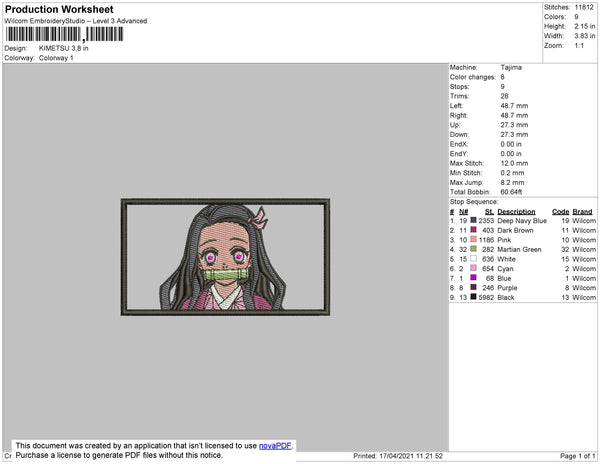Click the 'Printed: 17/04/2021 11.21.52' footer text
Viewport: 600px width, 464px height.
398,456
